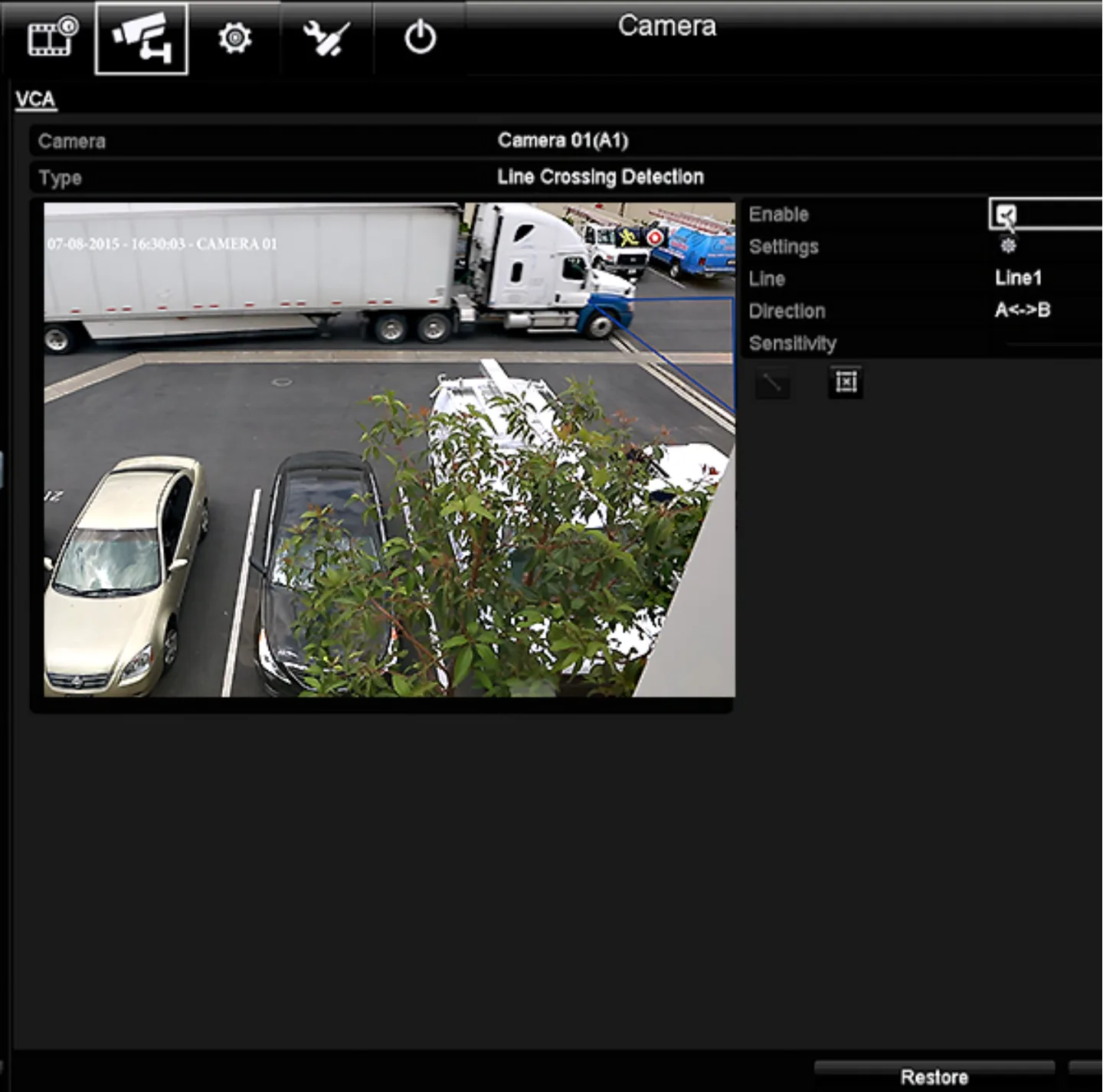
Task: Click the power Shutdown icon
Action: [420, 38]
